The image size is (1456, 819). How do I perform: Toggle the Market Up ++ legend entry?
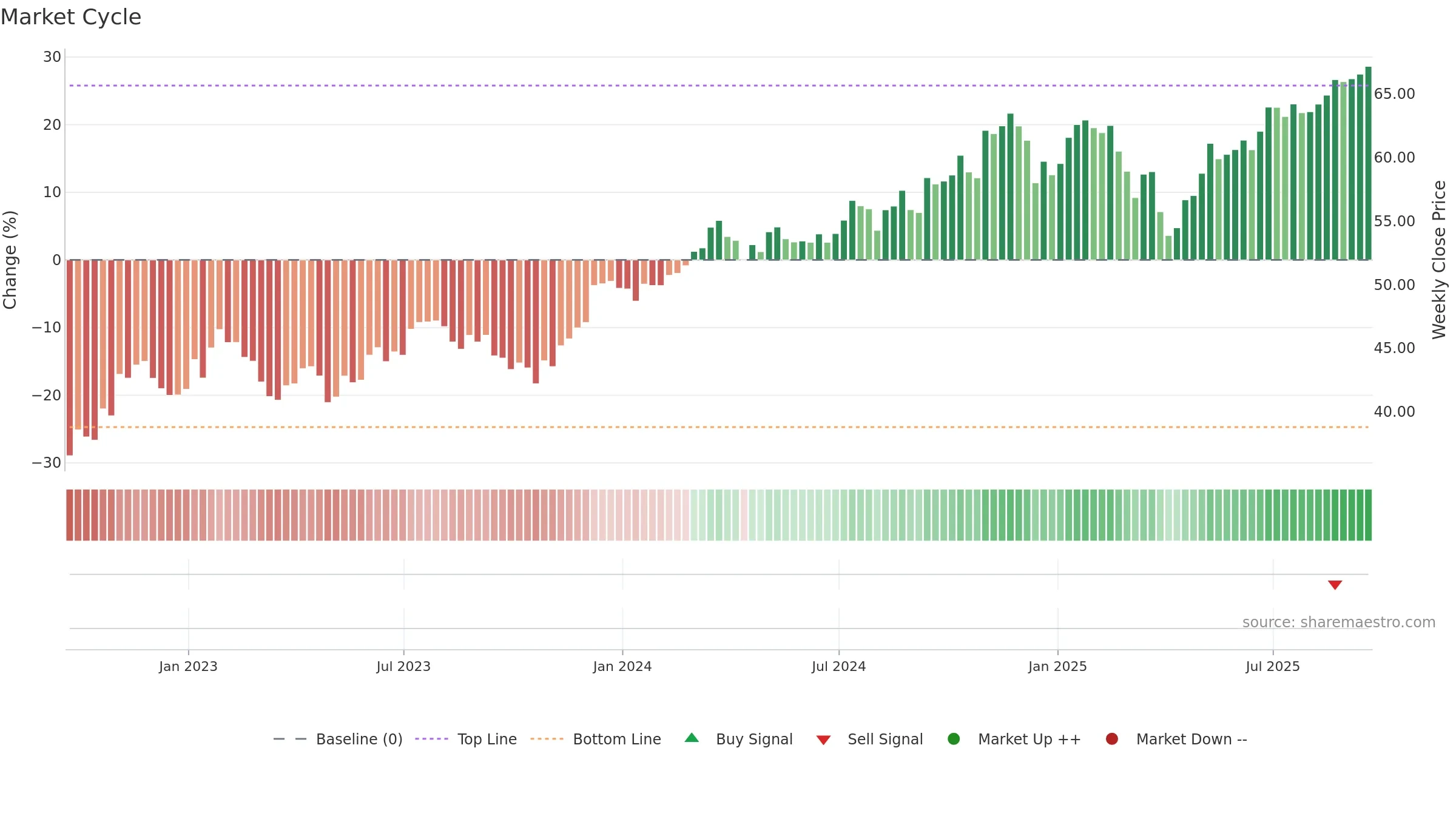click(x=1014, y=739)
